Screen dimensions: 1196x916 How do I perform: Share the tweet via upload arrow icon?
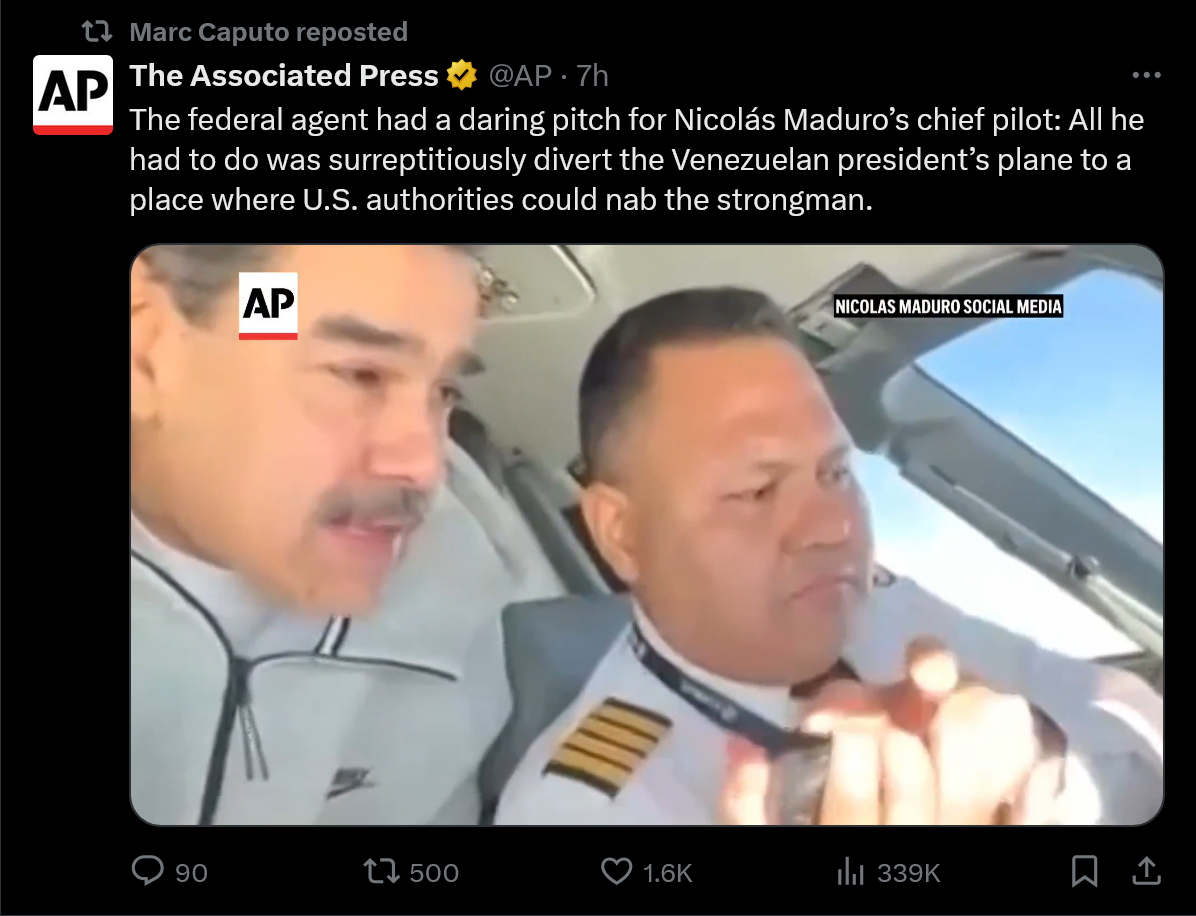(1146, 870)
